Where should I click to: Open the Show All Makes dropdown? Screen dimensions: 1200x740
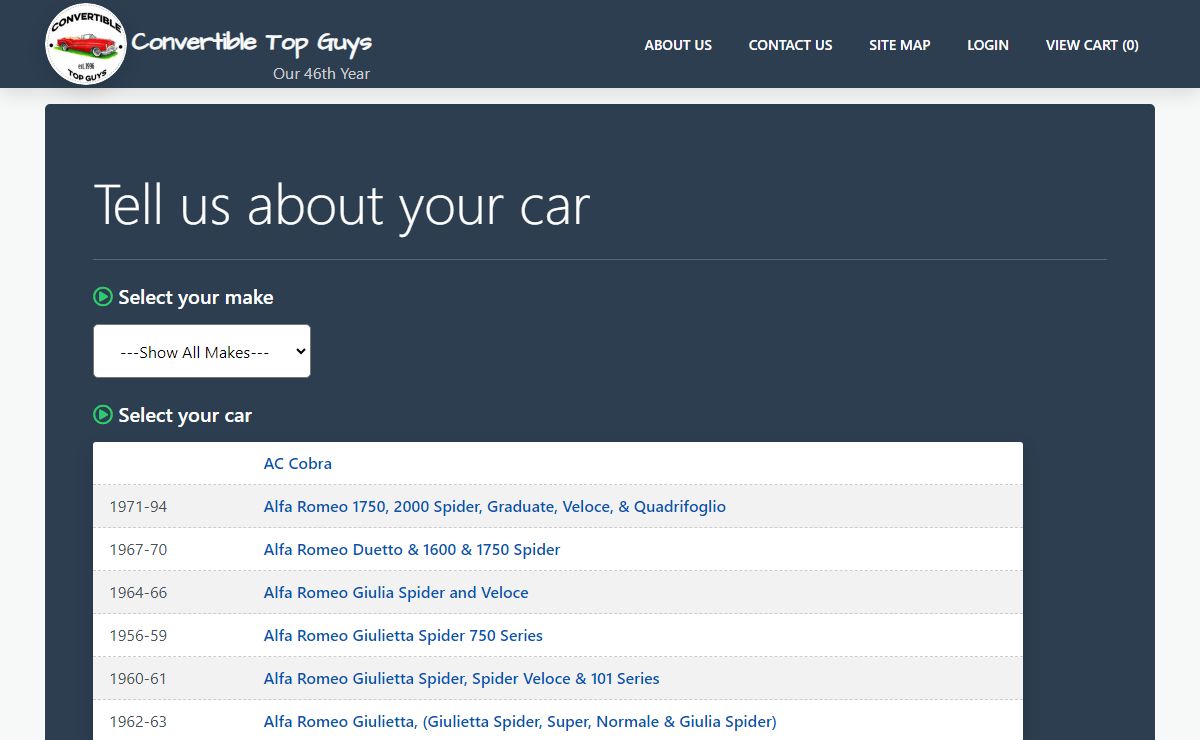click(x=202, y=351)
